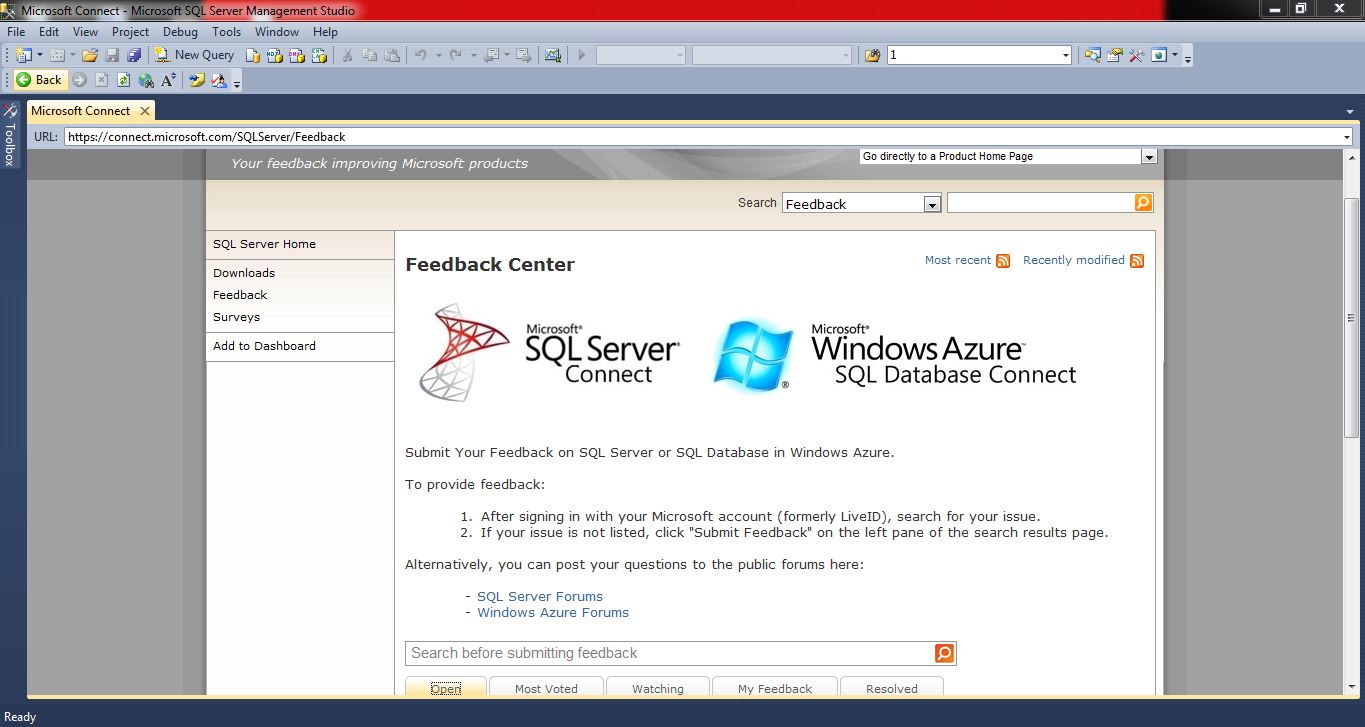
Task: Open the Toolbox wrench icon
Action: pyautogui.click(x=1136, y=55)
